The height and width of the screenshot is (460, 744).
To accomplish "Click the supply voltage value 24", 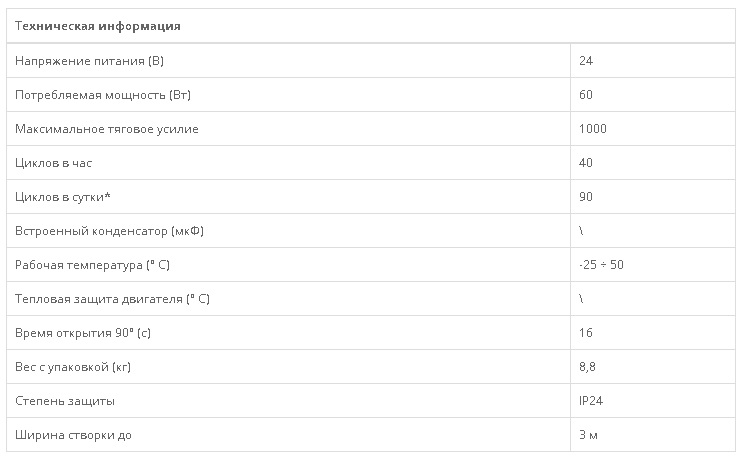I will click(x=586, y=61).
